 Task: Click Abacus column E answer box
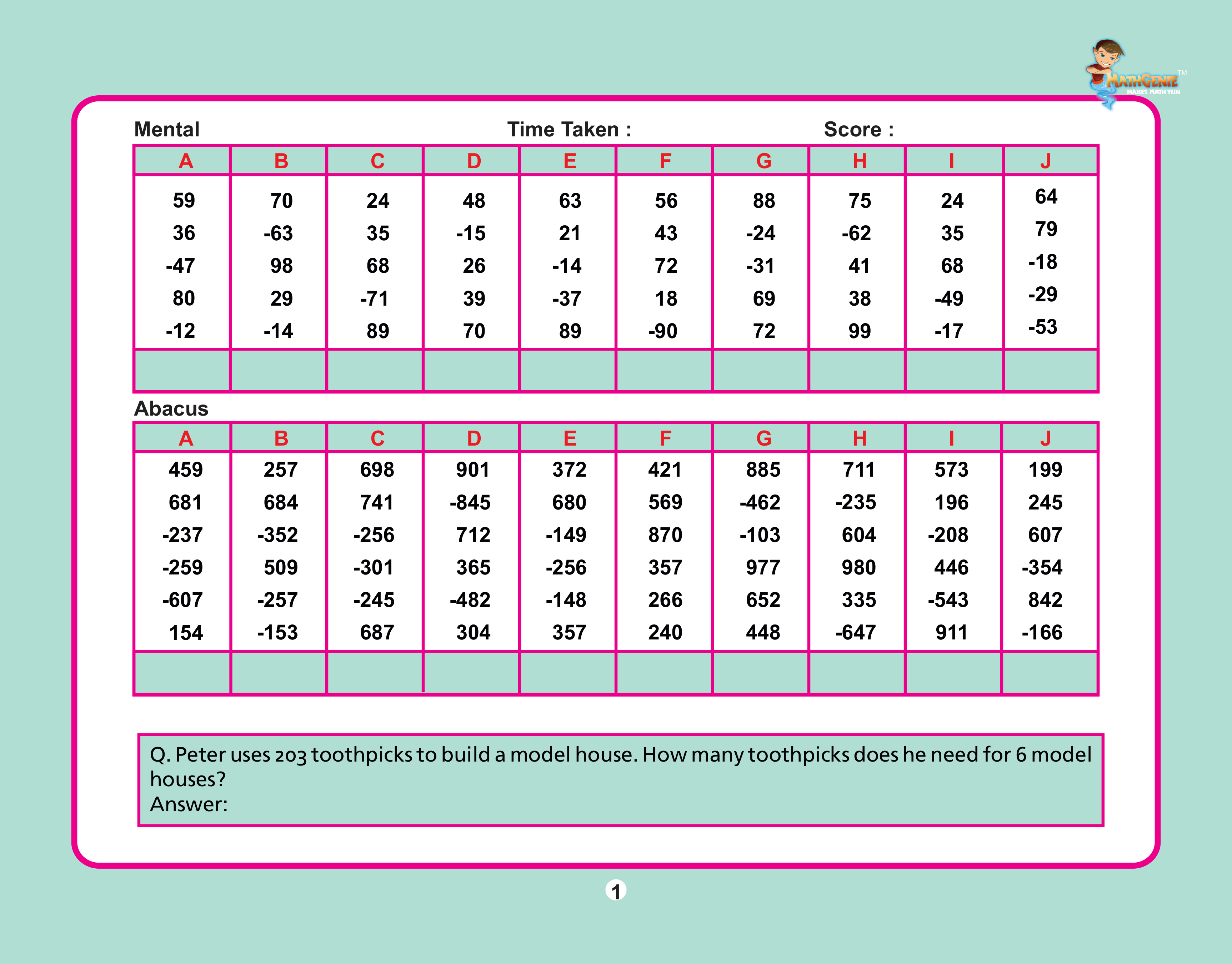tap(567, 673)
